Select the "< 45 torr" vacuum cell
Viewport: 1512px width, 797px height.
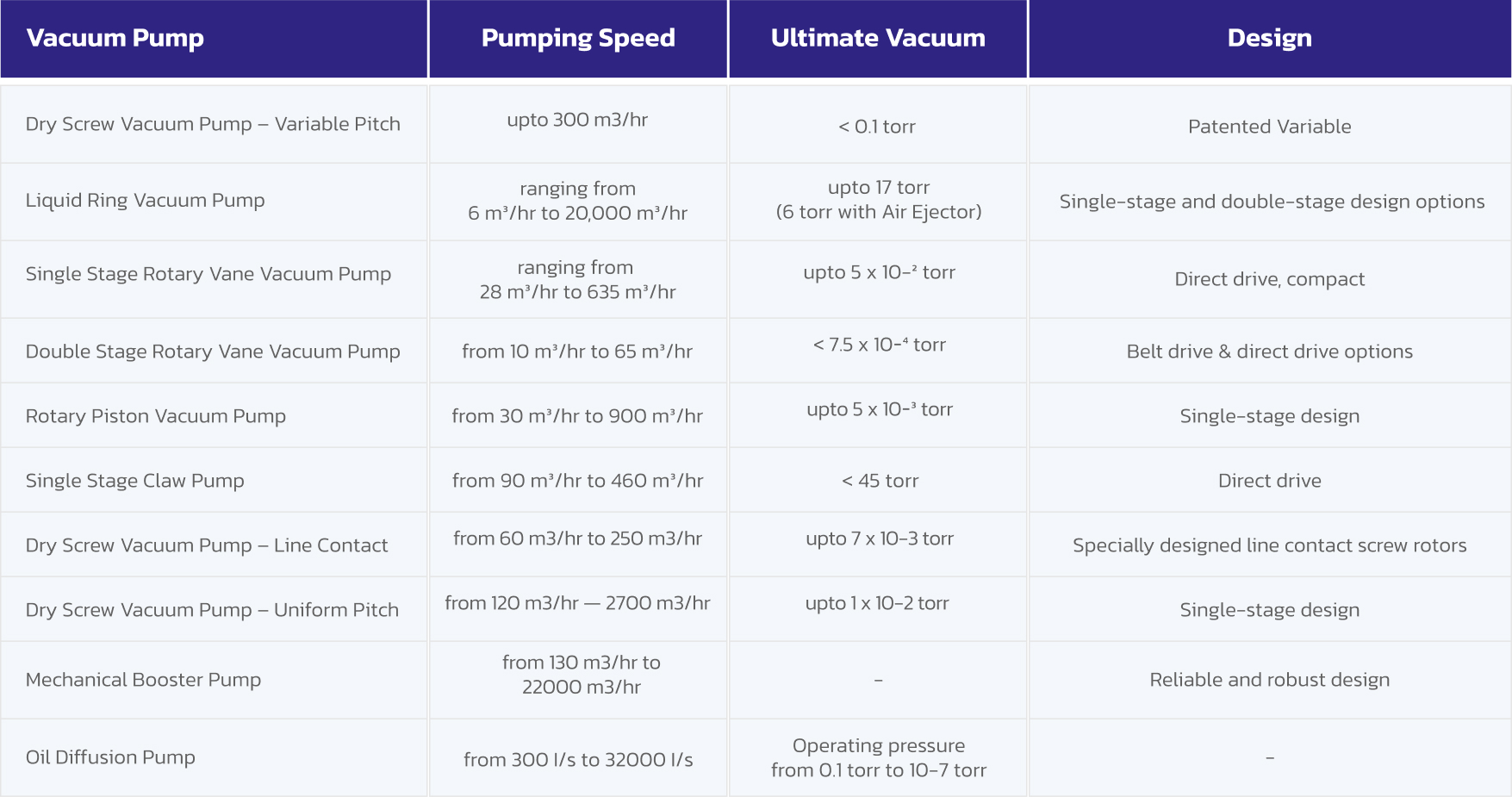[880, 481]
